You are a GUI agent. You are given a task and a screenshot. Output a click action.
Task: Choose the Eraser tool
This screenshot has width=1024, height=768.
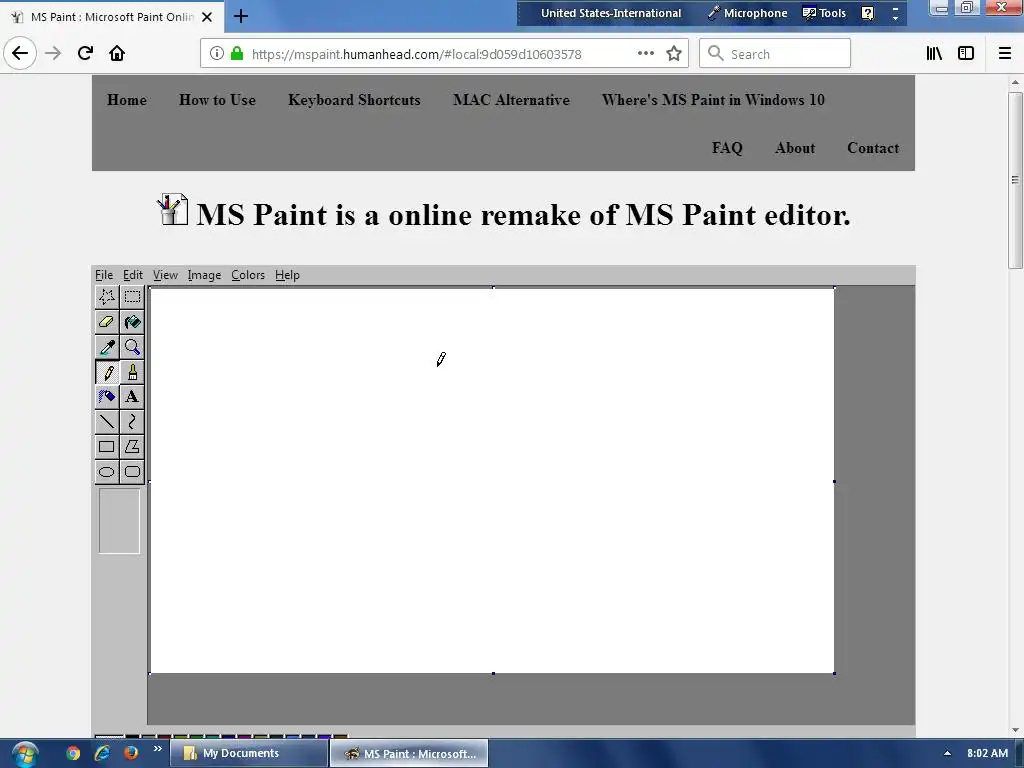click(x=106, y=322)
